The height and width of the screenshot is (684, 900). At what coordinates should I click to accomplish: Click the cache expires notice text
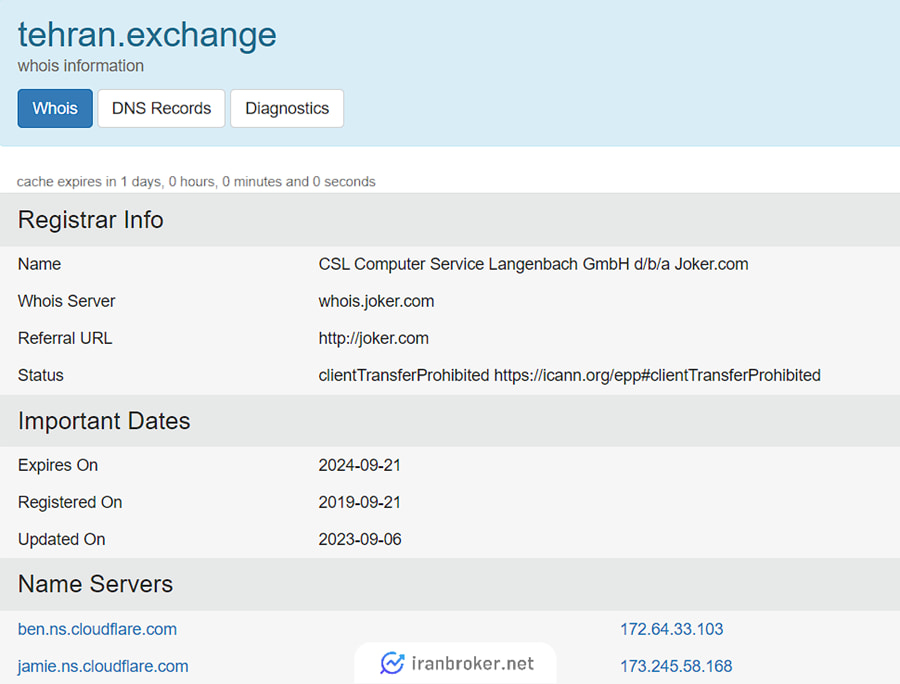coord(196,182)
